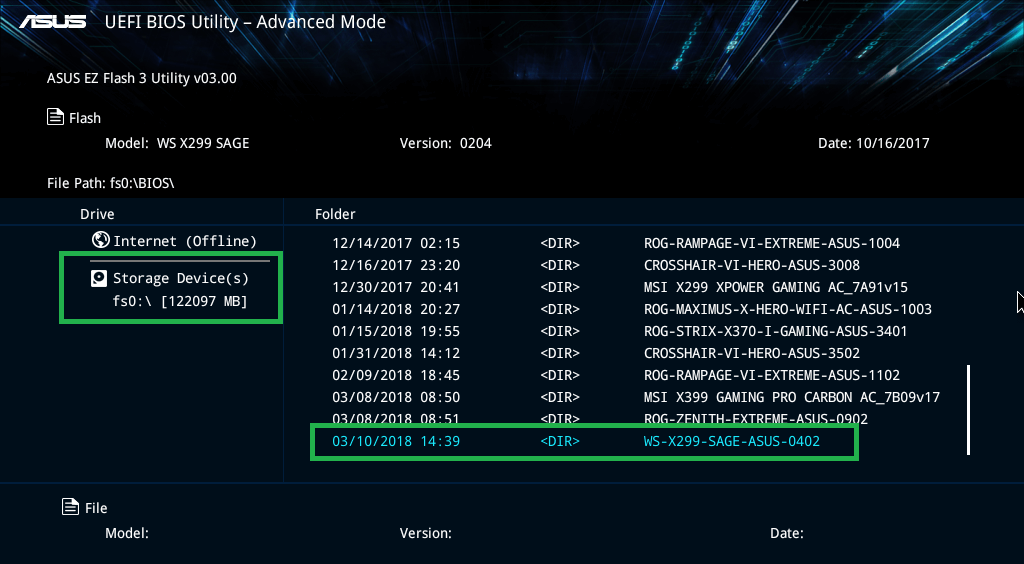This screenshot has width=1024, height=564.
Task: Click the Drive column header
Action: [97, 214]
